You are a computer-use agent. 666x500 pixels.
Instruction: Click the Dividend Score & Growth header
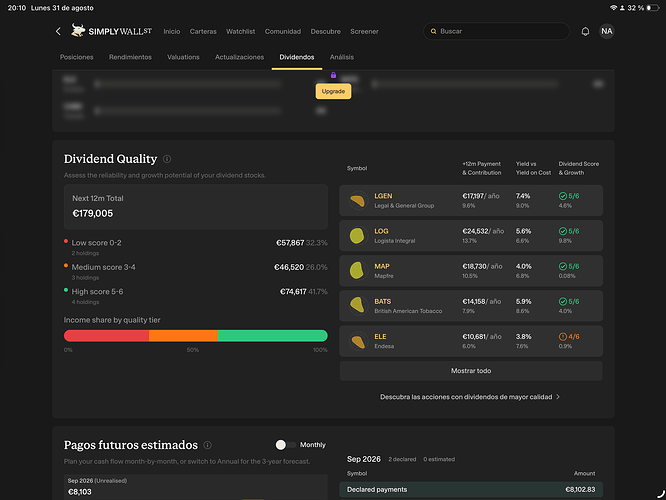point(579,168)
